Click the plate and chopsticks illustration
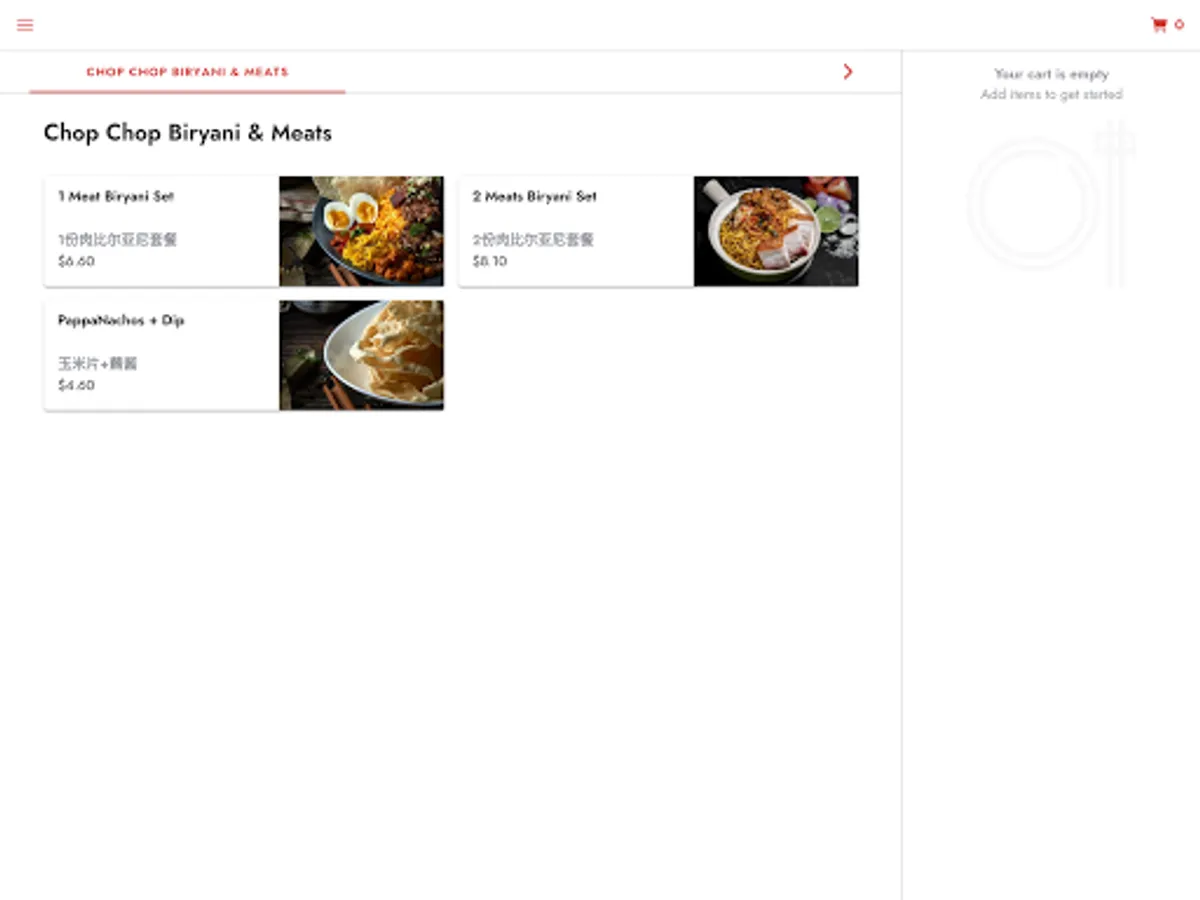This screenshot has width=1200, height=900. [x=1051, y=203]
